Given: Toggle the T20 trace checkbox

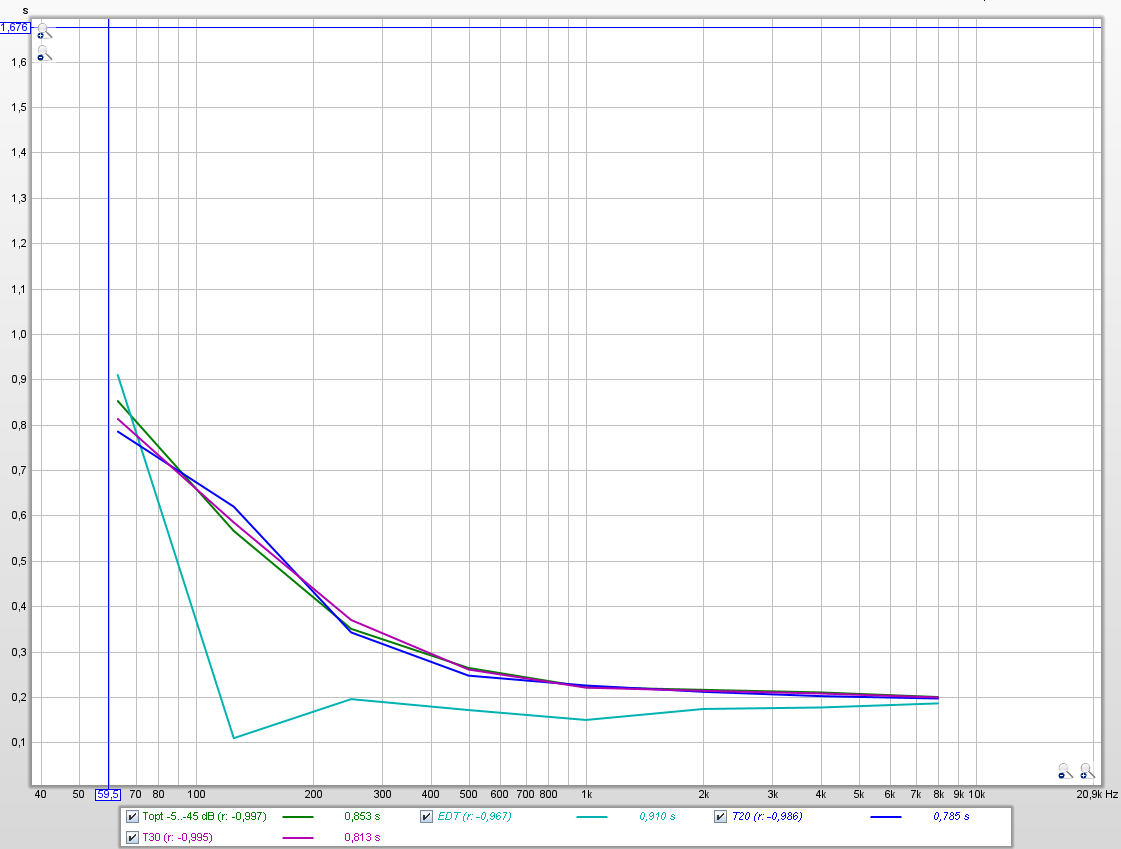Looking at the screenshot, I should [x=721, y=817].
